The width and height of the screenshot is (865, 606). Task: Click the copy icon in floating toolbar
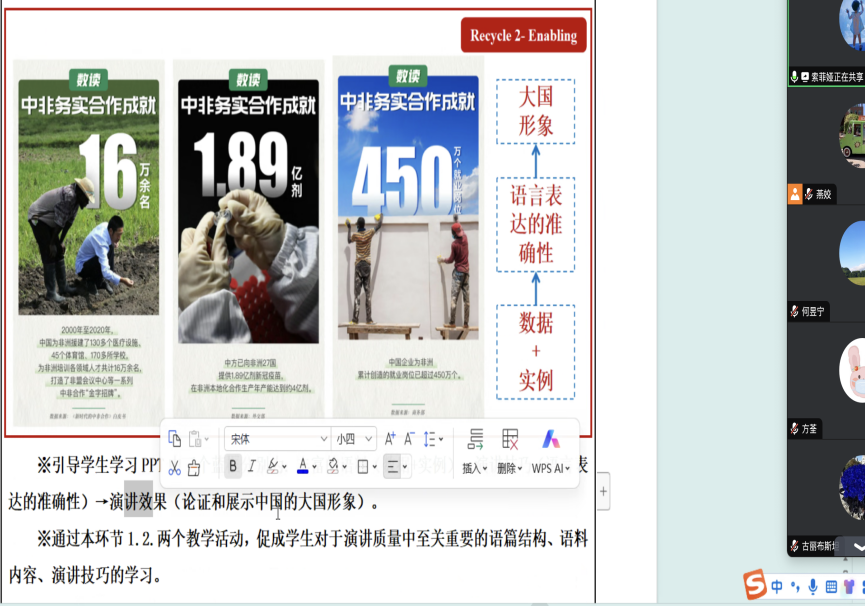(175, 439)
